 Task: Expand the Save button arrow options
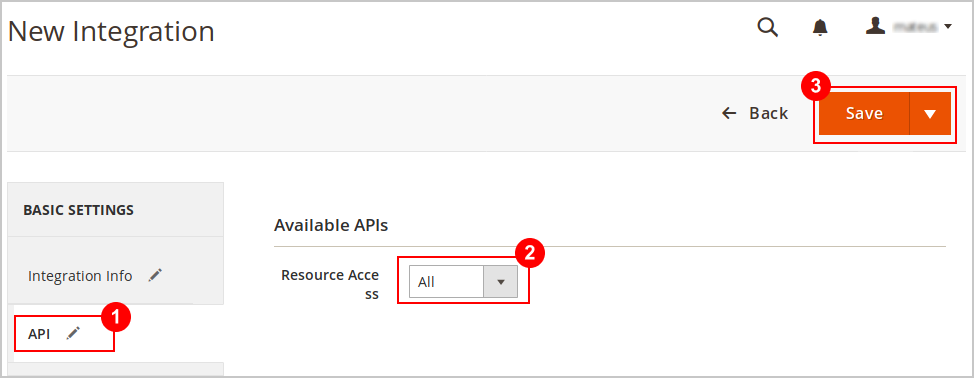click(x=930, y=113)
